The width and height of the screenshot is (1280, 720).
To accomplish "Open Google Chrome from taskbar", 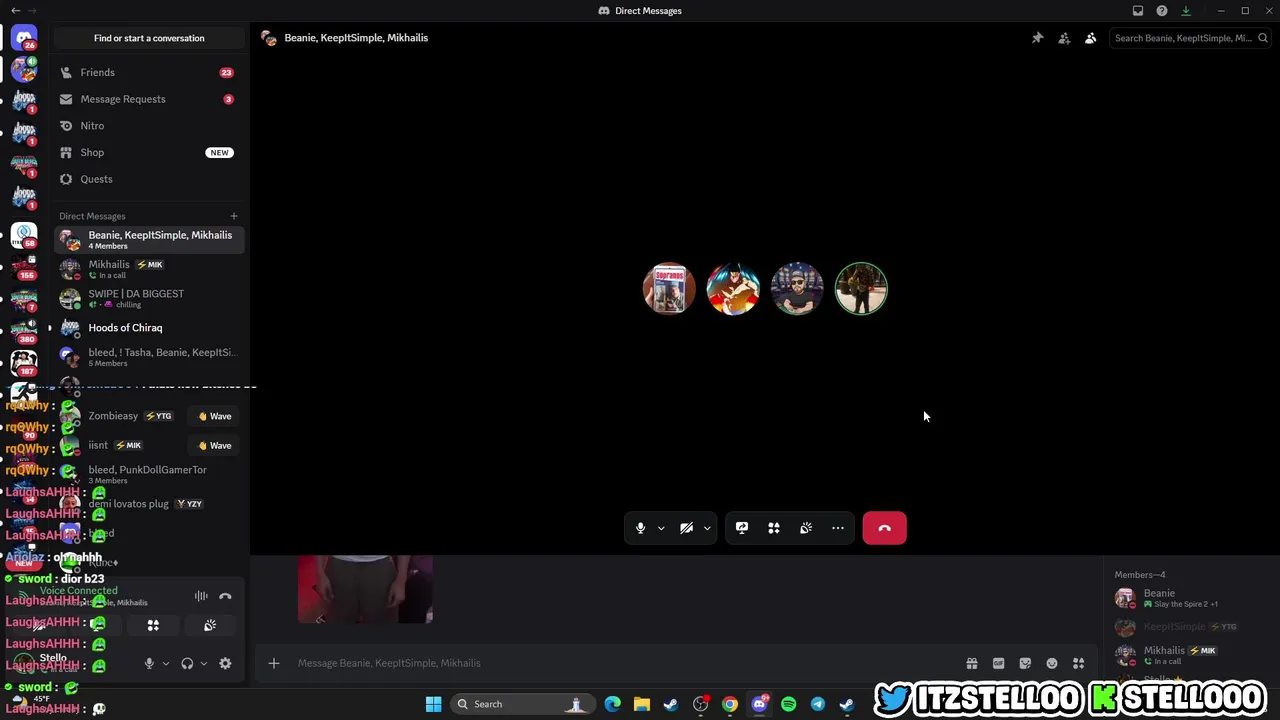I will pyautogui.click(x=730, y=704).
